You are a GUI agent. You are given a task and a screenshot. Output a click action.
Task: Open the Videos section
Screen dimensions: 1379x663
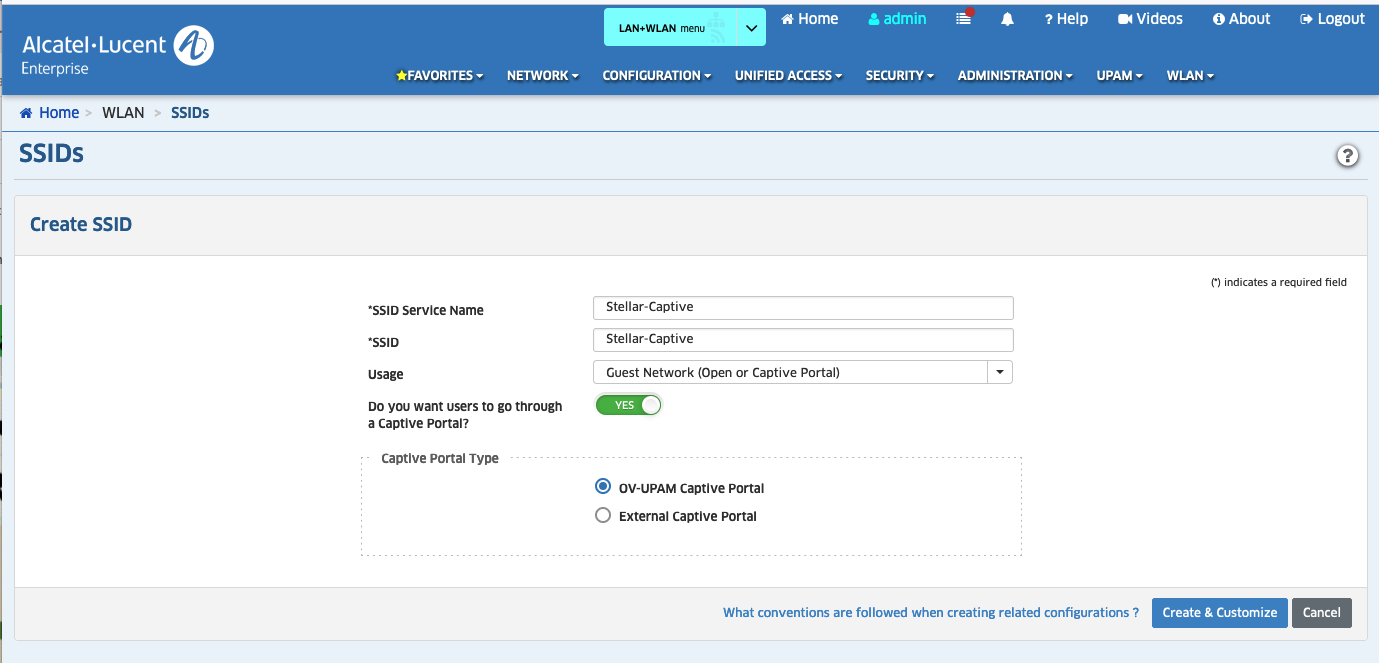[x=1150, y=19]
